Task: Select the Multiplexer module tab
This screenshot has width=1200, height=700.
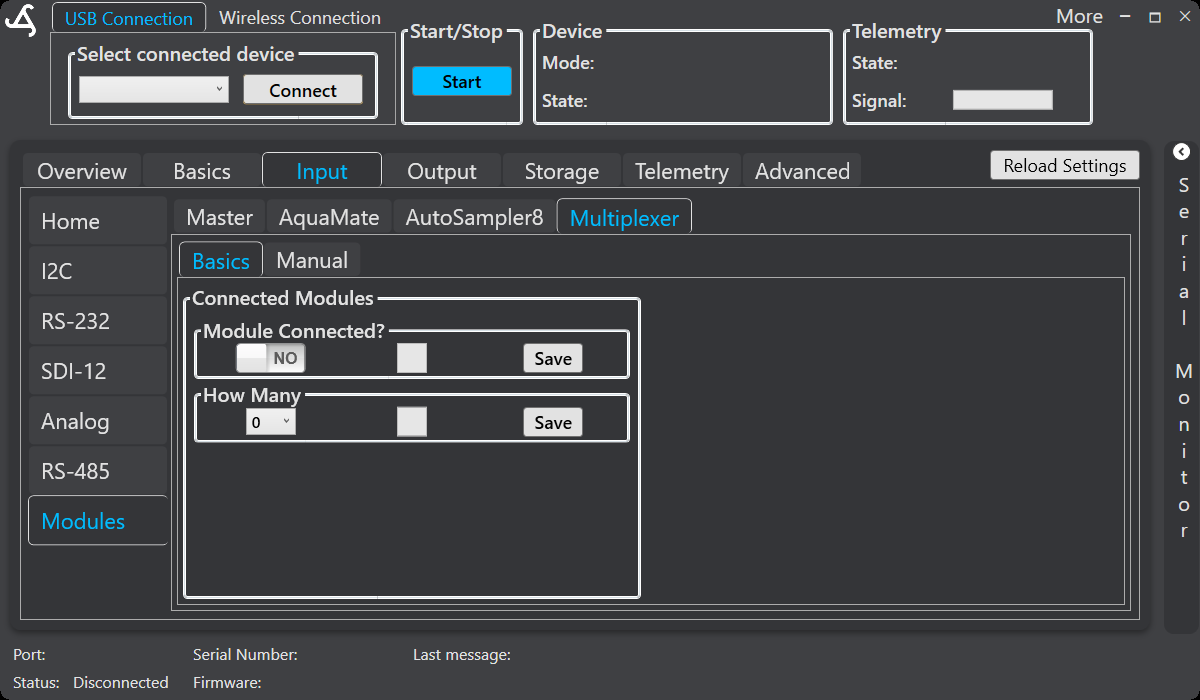Action: pos(624,217)
